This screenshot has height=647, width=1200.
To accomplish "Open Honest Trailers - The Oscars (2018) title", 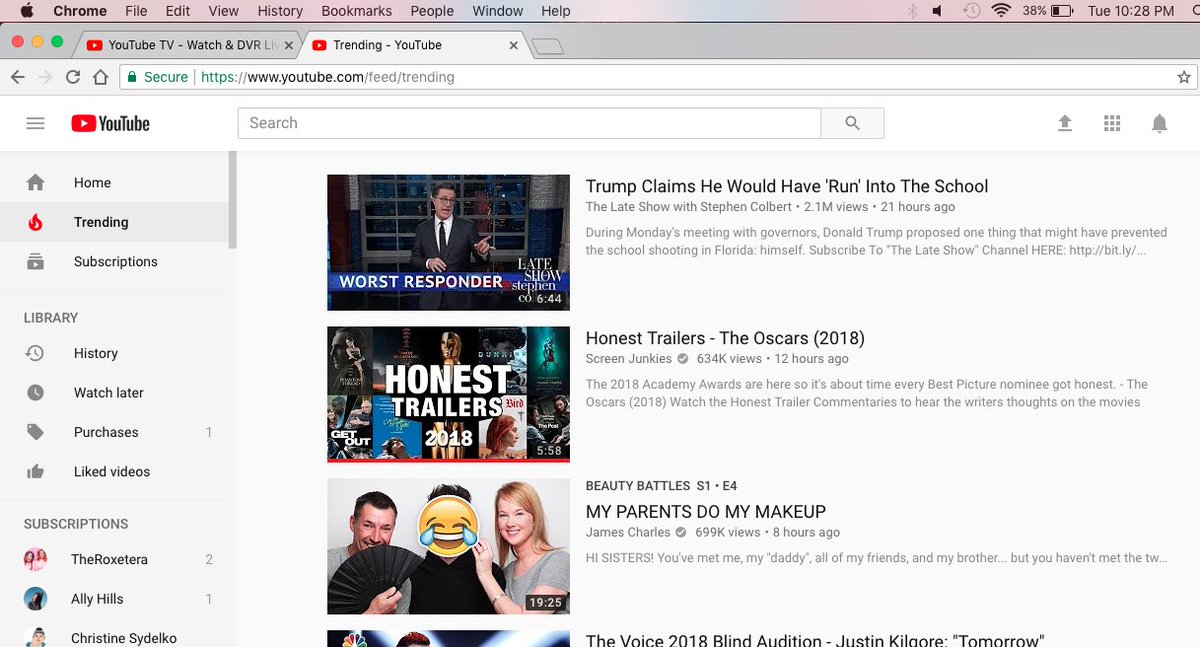I will [725, 338].
